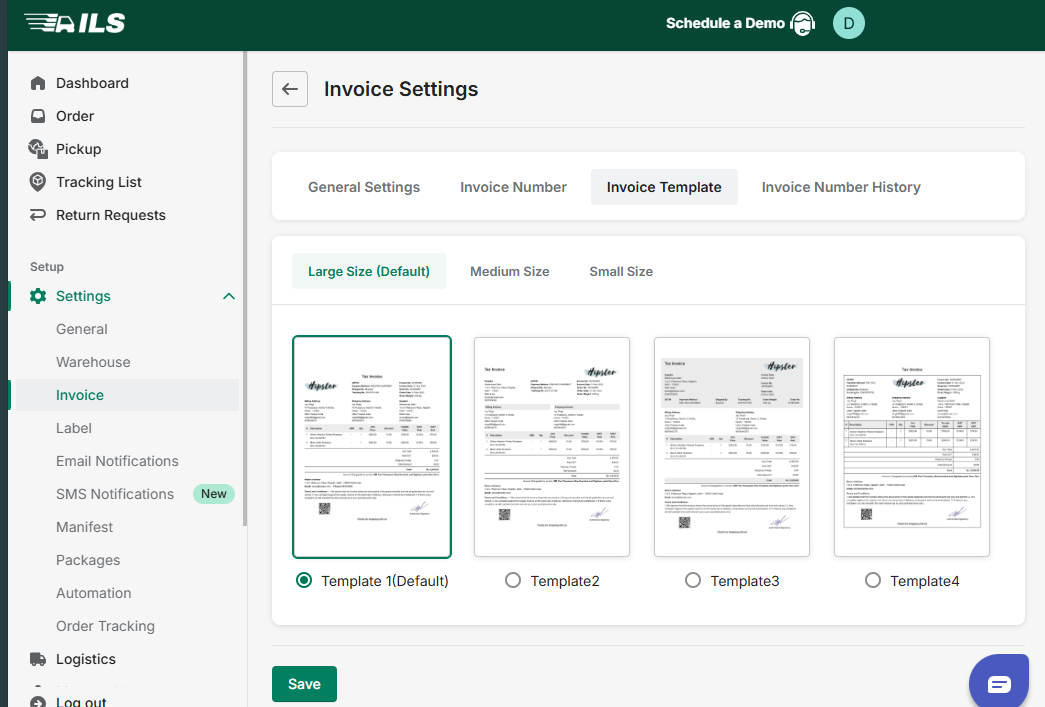This screenshot has height=707, width=1045.
Task: Click the Tracking List box icon
Action: coord(38,182)
